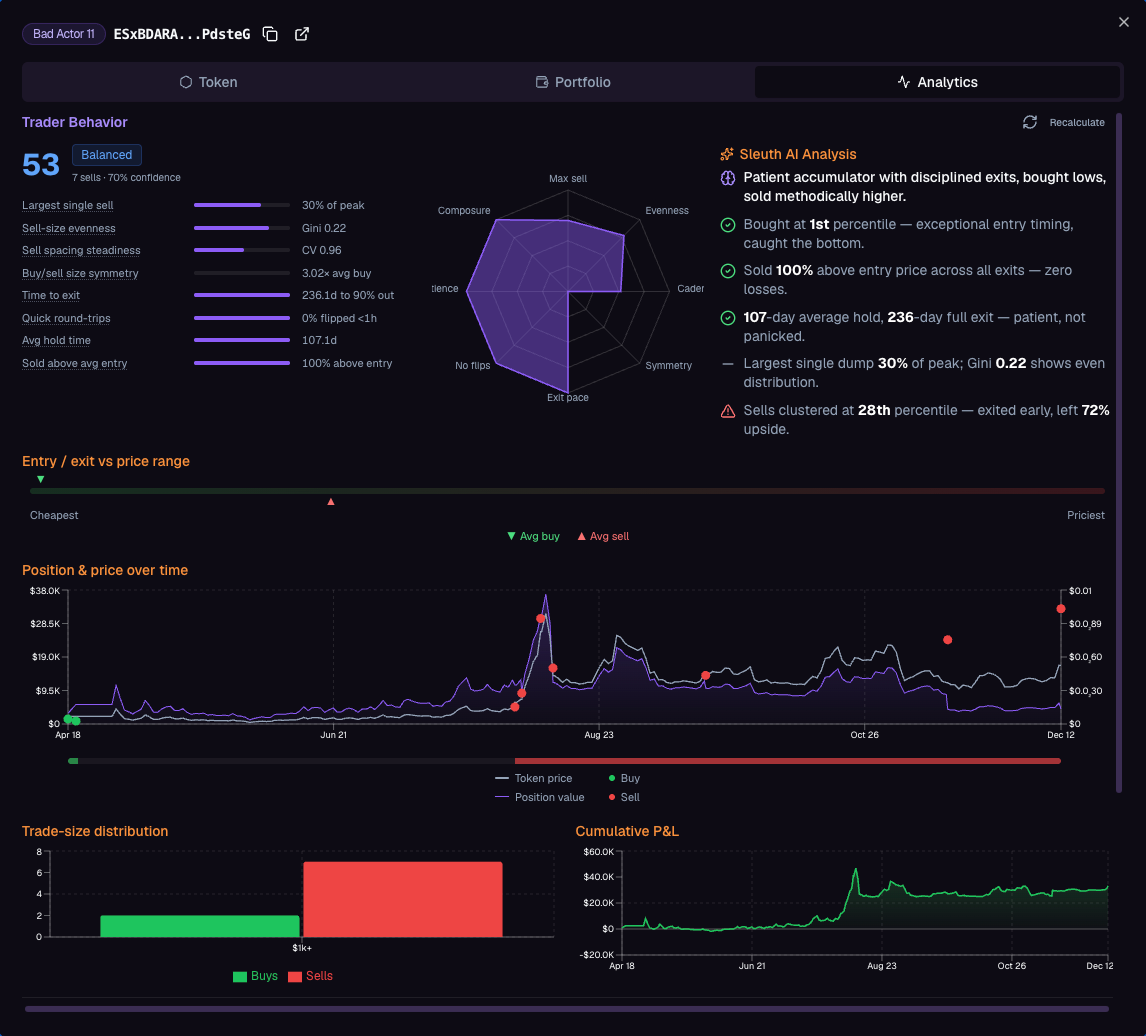Click the red holding-period timeline bar

[788, 761]
